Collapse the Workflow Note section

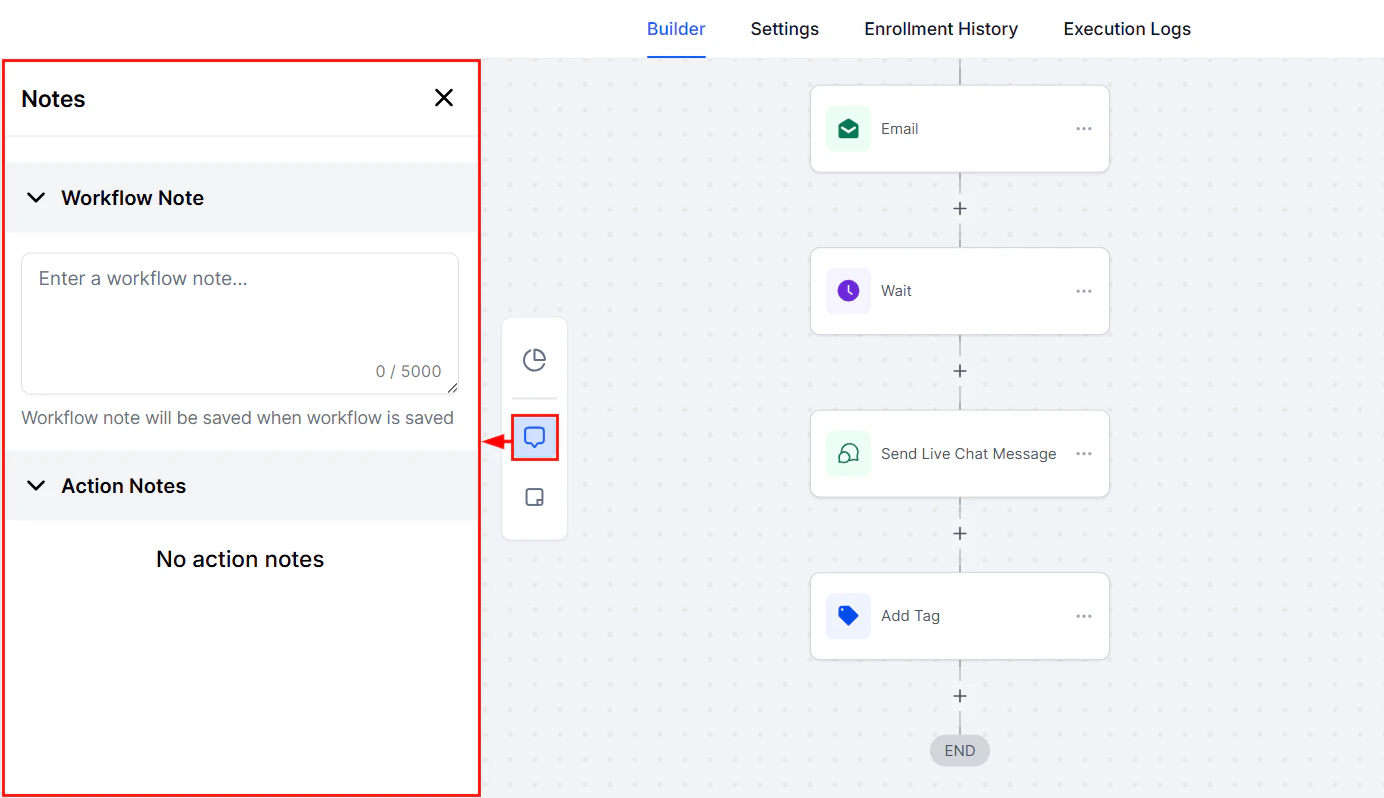[x=37, y=197]
